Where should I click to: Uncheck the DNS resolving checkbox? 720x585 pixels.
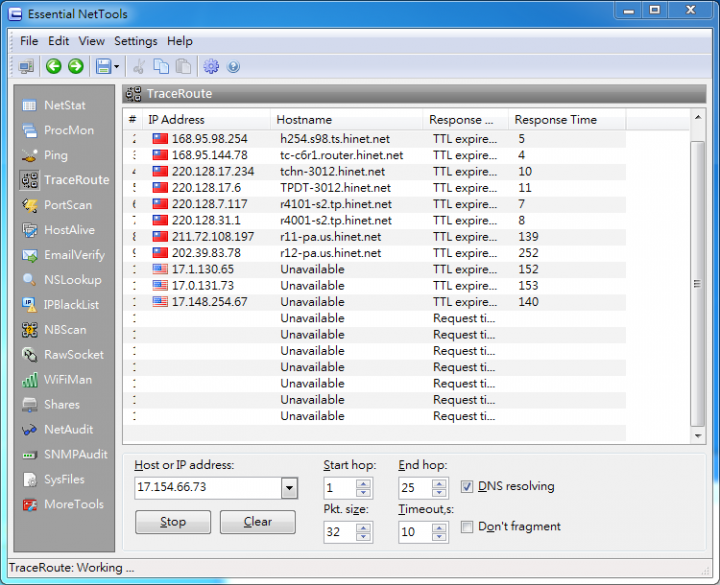pyautogui.click(x=467, y=487)
